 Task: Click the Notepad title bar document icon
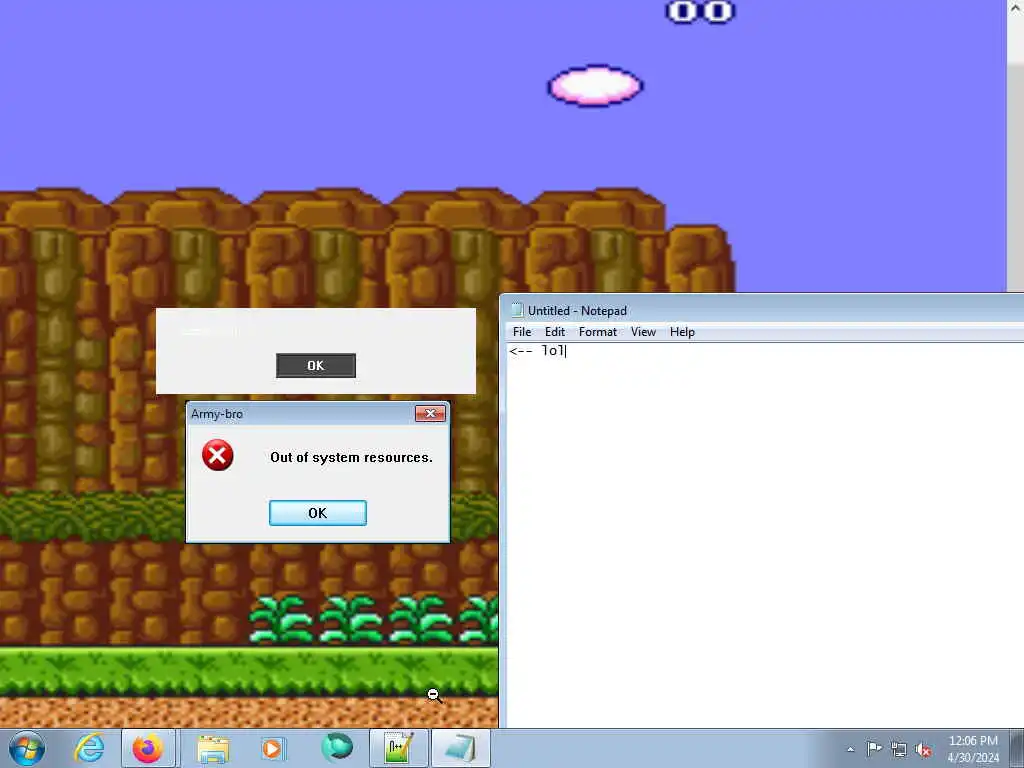517,310
